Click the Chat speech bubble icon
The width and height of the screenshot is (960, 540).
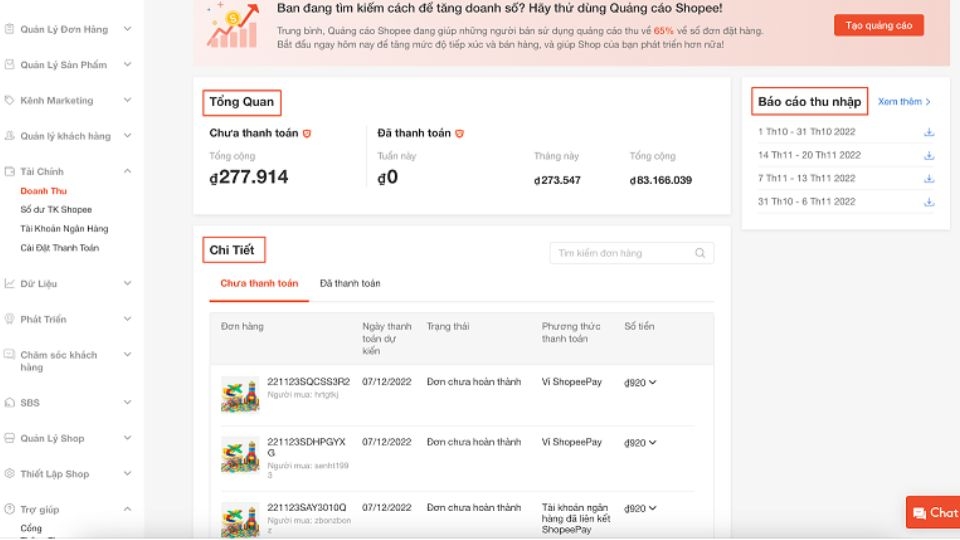[919, 513]
